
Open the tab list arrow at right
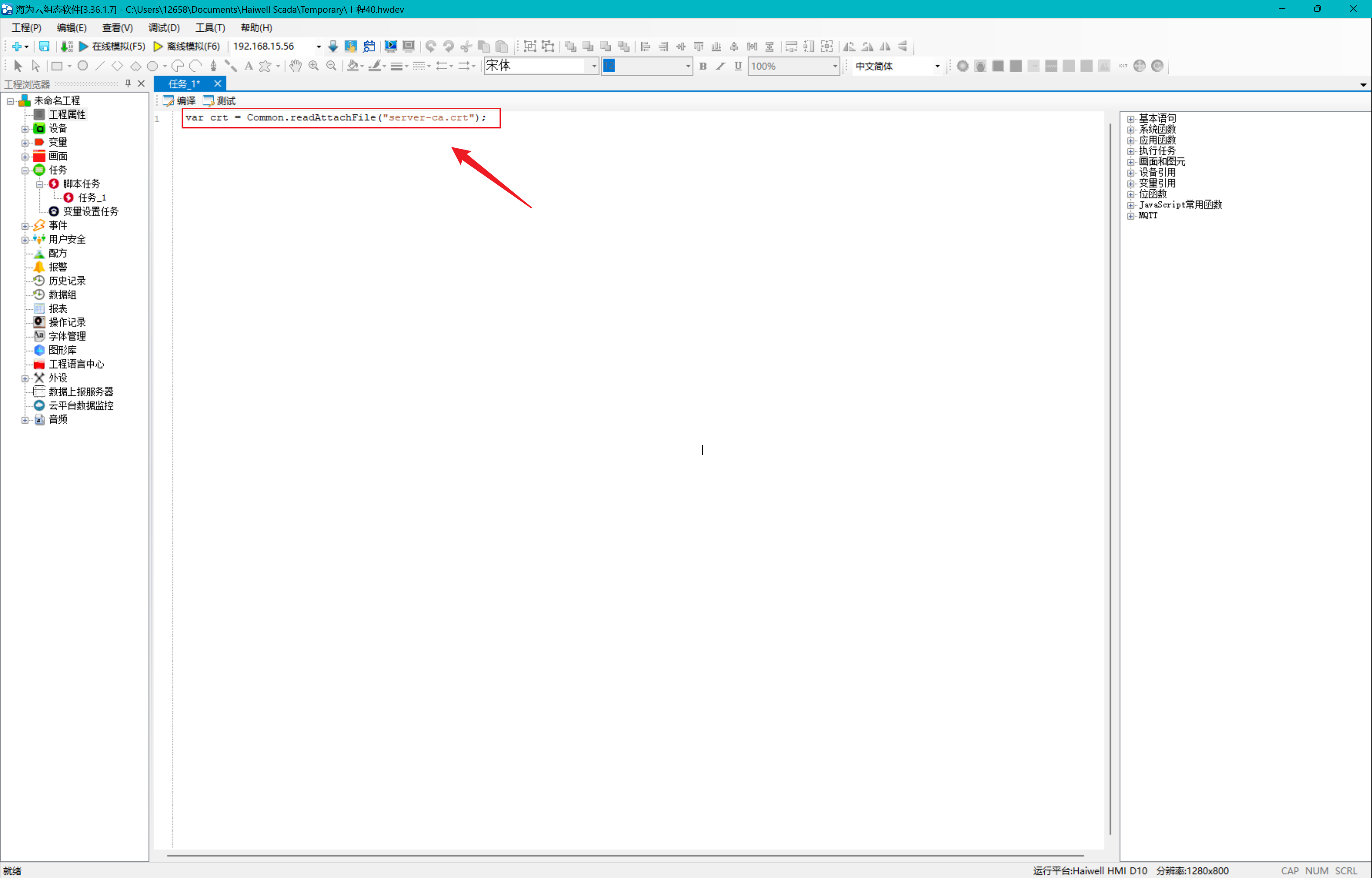click(x=1363, y=85)
